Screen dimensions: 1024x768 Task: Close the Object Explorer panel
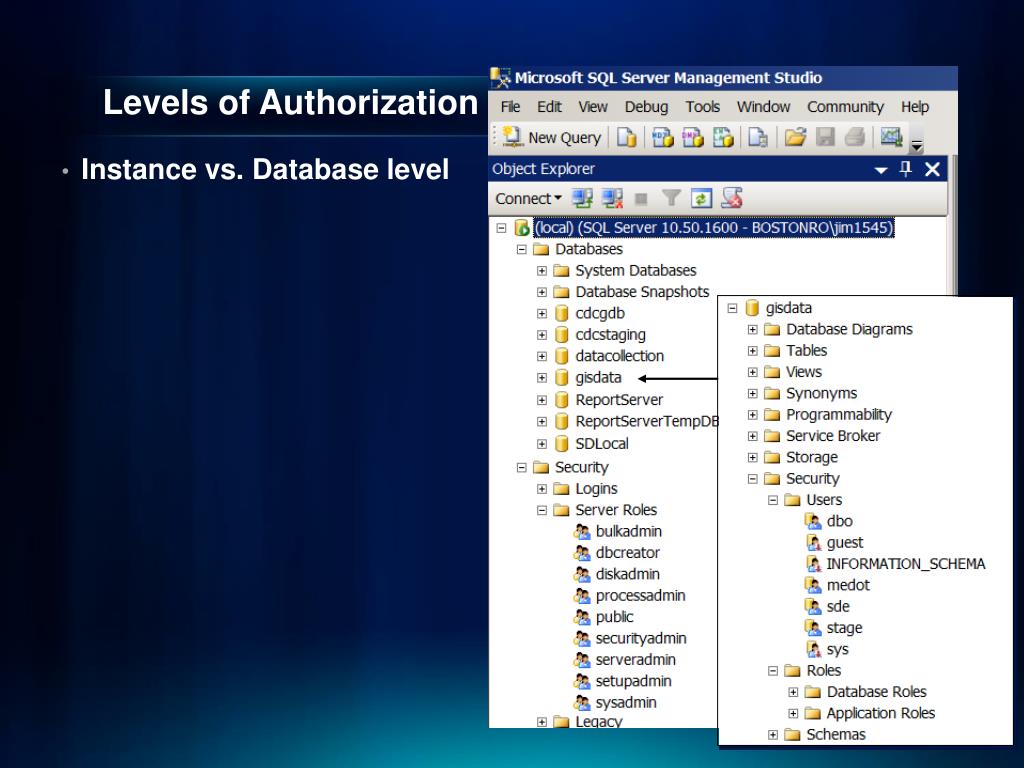[933, 169]
